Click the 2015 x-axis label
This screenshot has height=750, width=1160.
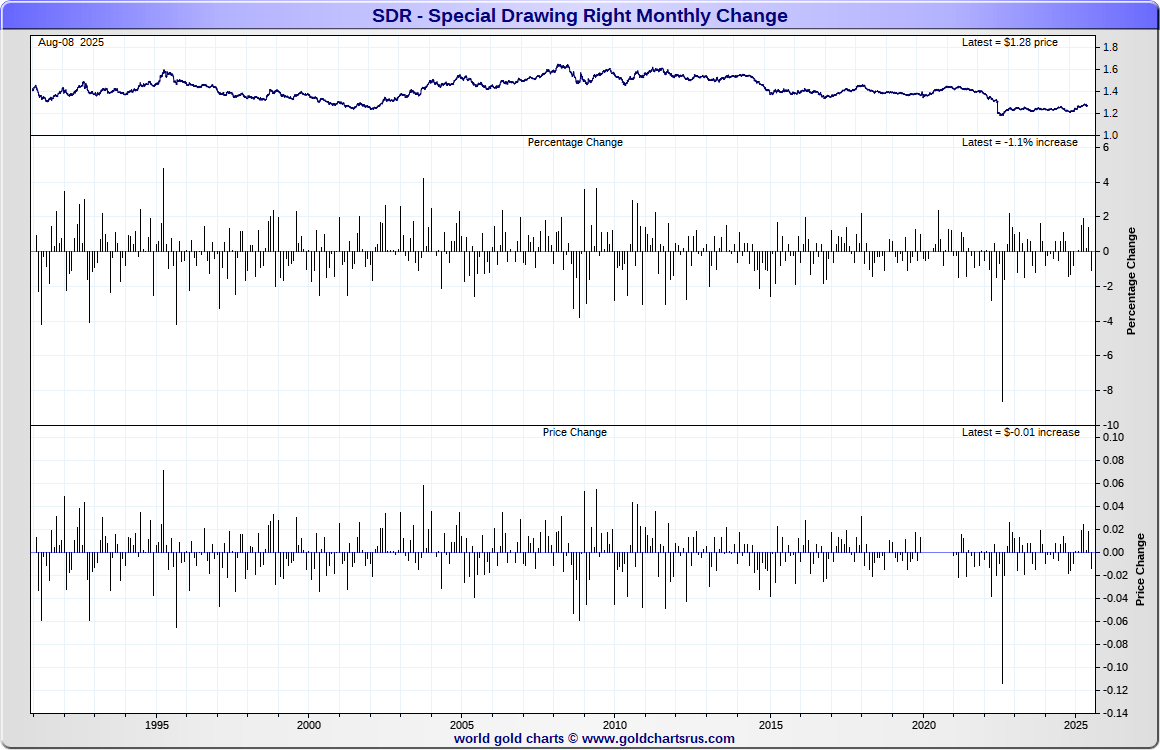click(x=770, y=726)
